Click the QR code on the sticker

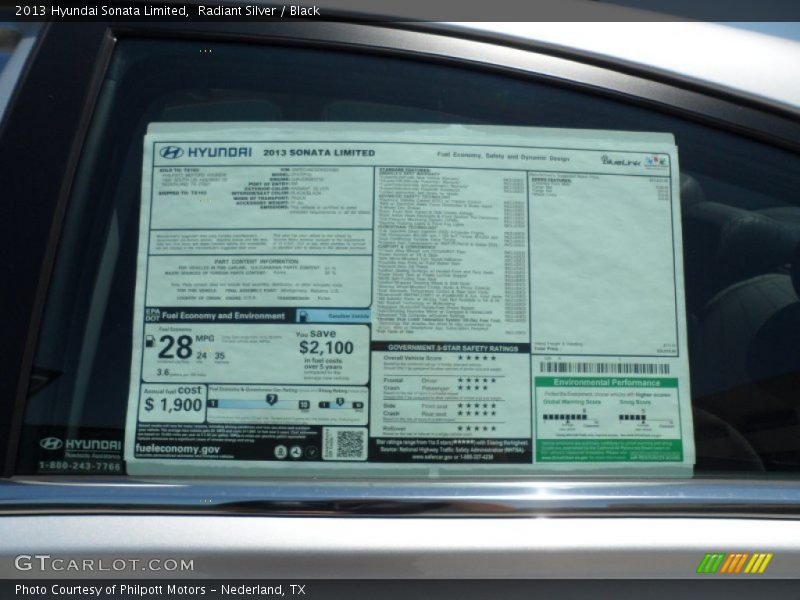click(x=349, y=444)
